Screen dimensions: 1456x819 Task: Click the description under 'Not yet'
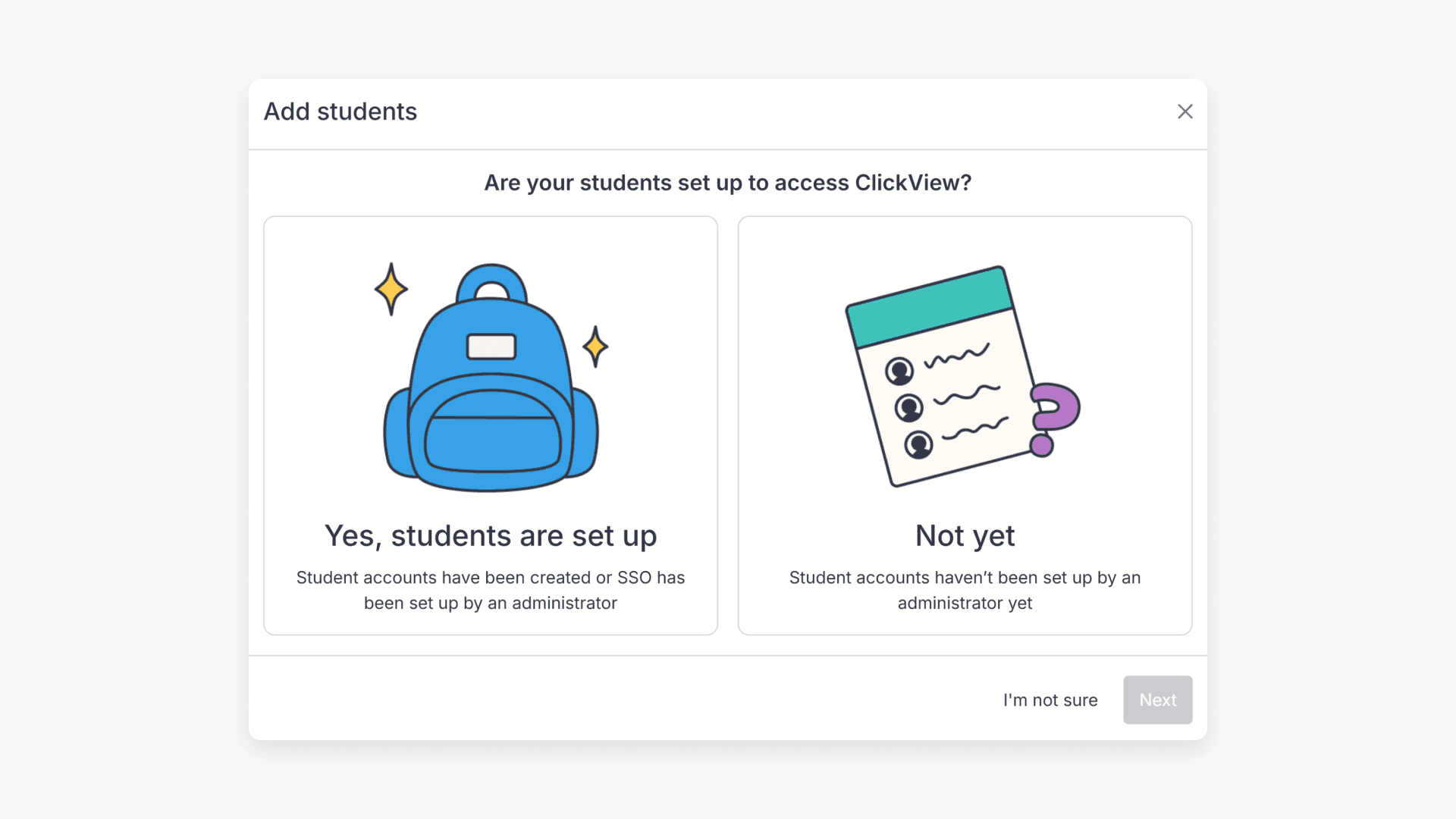pos(965,591)
